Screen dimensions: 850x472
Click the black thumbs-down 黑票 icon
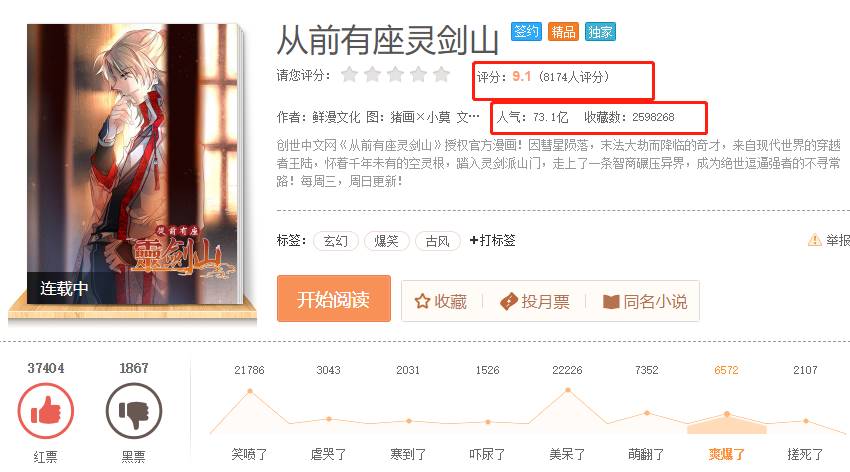coord(133,411)
